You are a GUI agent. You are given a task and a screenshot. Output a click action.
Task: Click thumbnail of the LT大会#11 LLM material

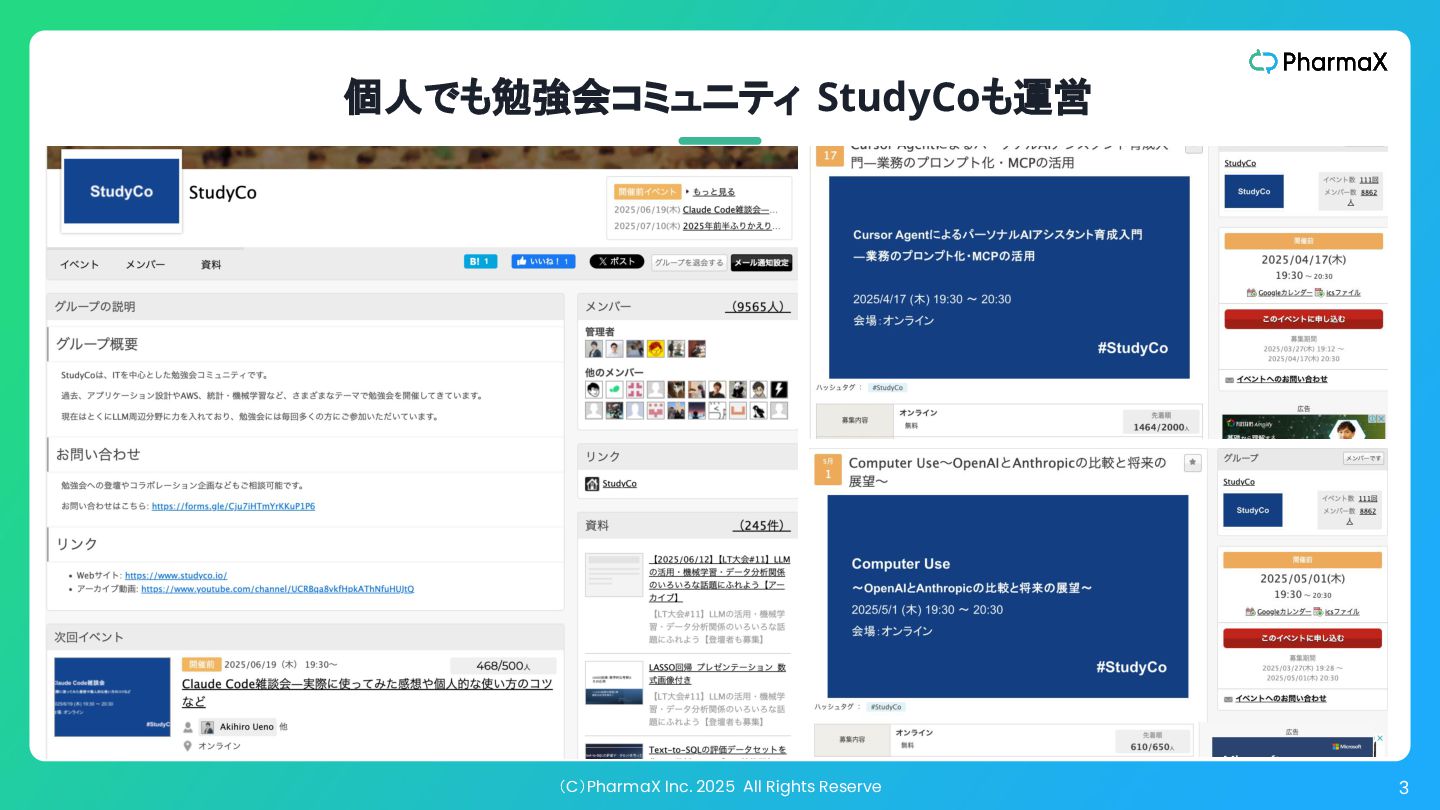[x=614, y=574]
